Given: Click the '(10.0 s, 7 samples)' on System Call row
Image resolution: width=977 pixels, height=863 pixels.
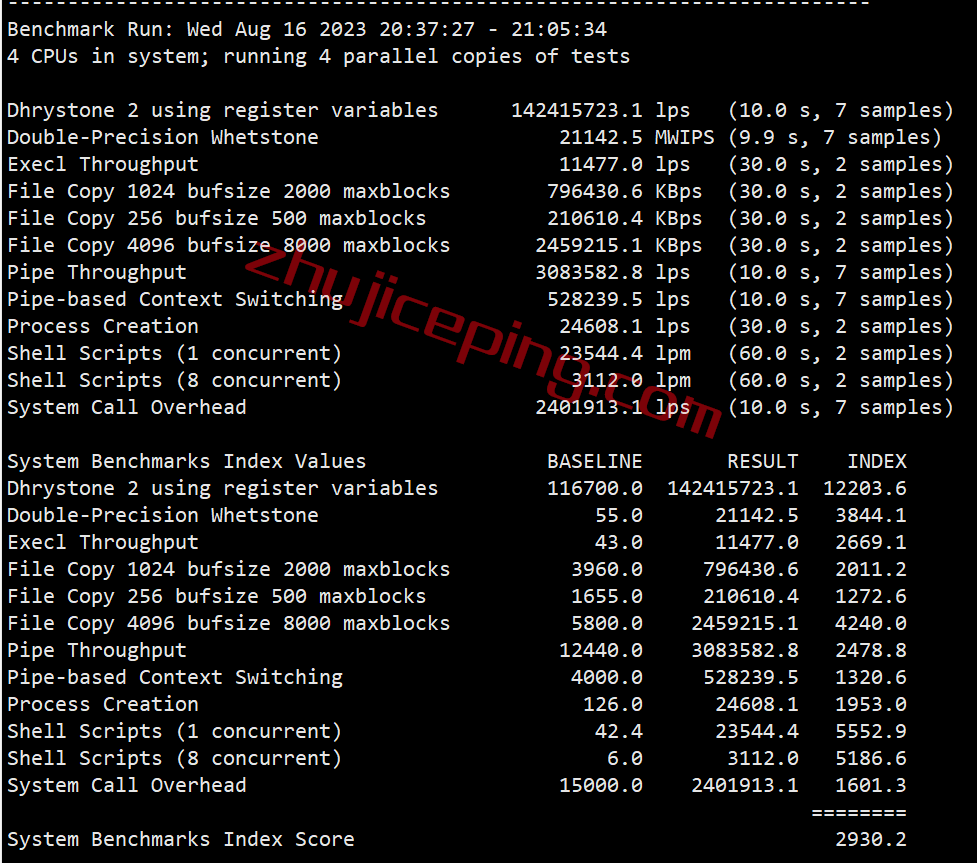Looking at the screenshot, I should [x=841, y=408].
